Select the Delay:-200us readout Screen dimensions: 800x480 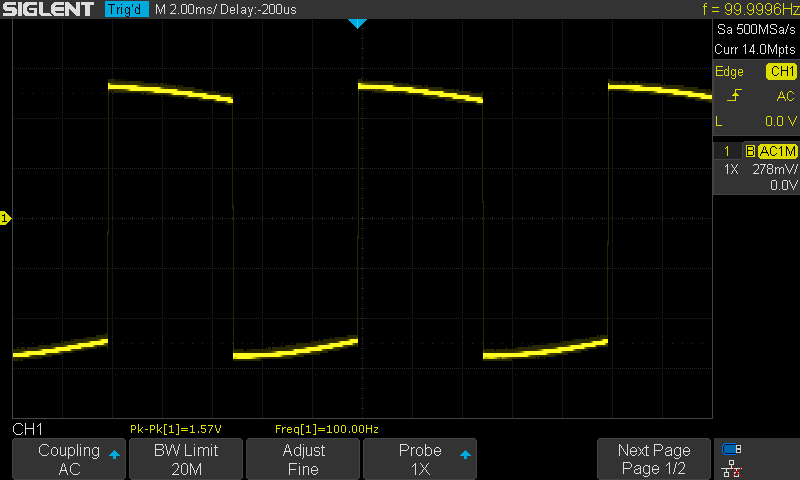pos(258,9)
